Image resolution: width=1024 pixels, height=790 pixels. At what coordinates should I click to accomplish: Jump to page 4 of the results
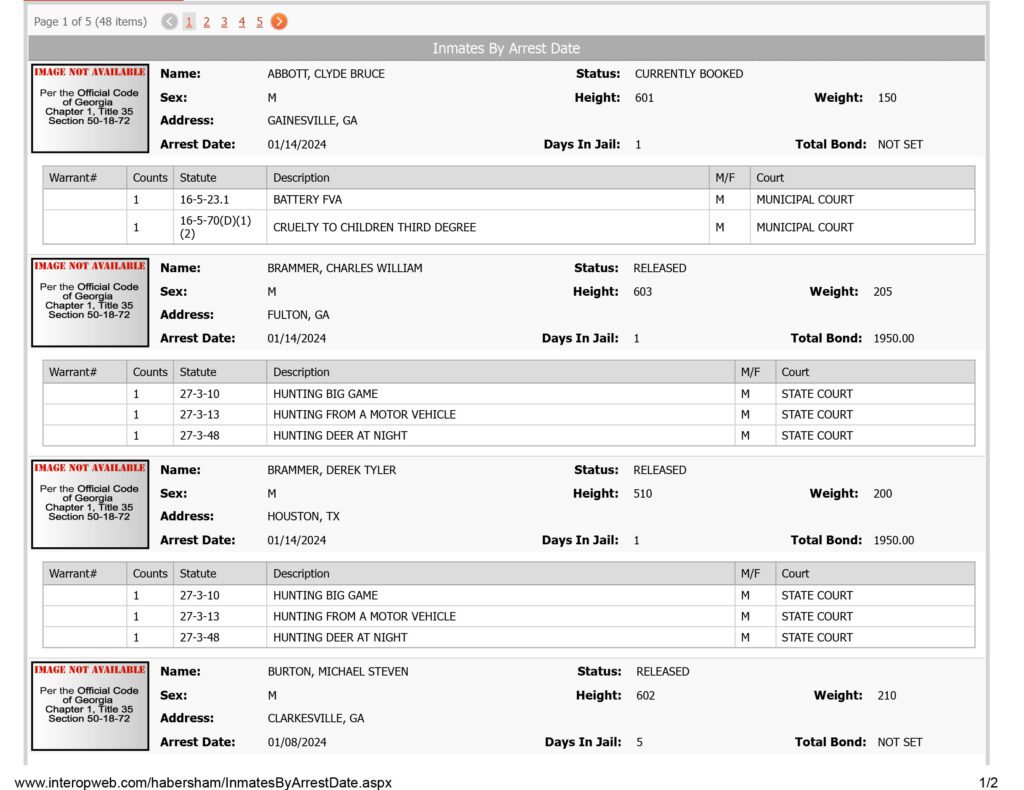(242, 22)
